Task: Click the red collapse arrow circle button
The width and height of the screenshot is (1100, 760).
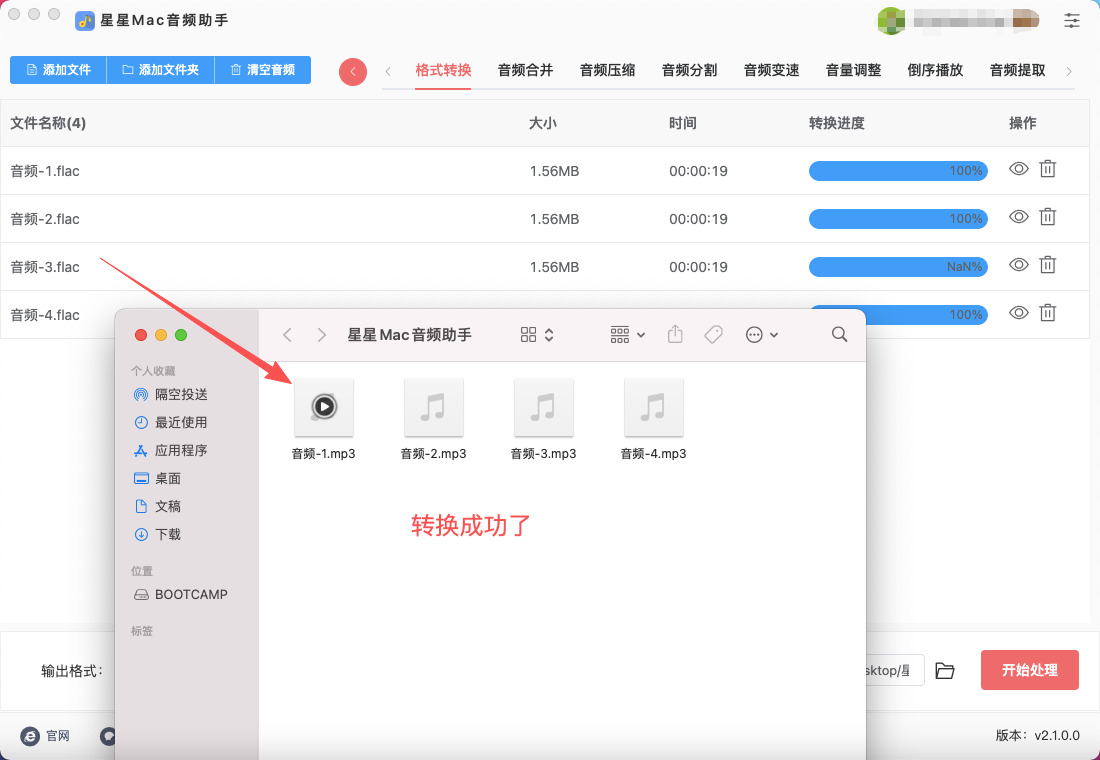Action: tap(353, 71)
